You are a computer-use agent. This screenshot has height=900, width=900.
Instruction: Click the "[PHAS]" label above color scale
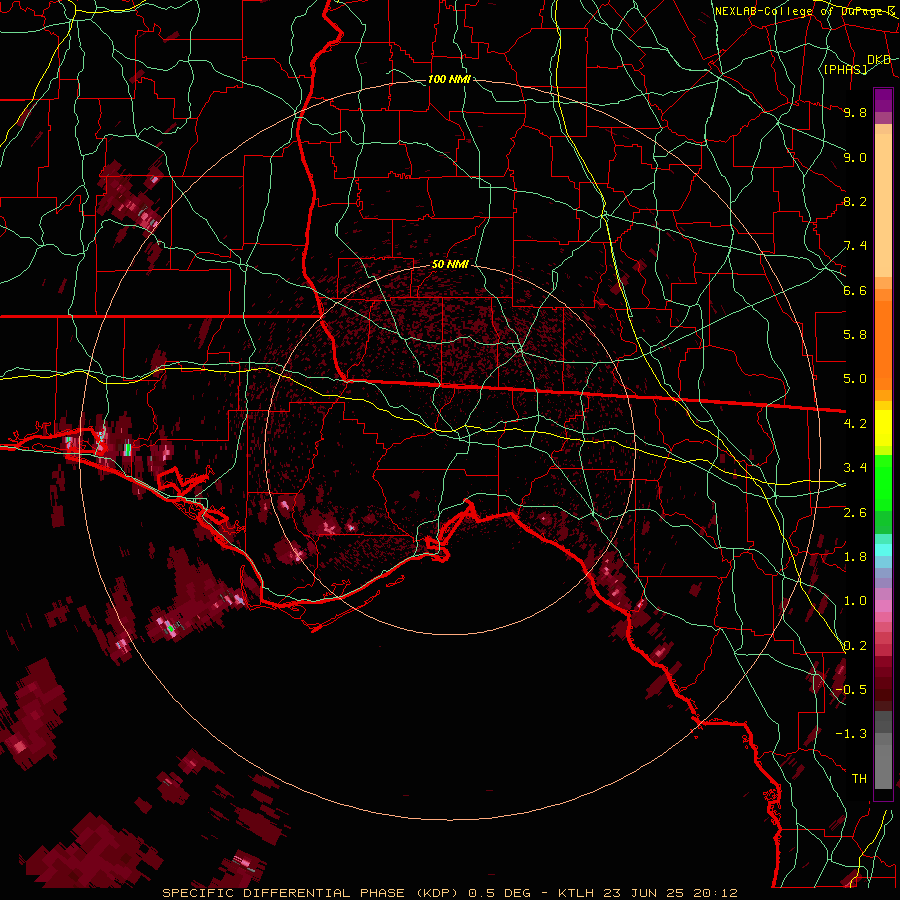845,70
